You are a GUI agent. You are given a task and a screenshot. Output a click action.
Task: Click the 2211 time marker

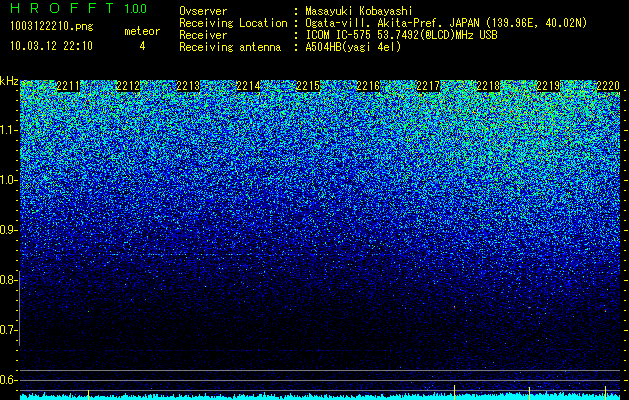(x=68, y=86)
